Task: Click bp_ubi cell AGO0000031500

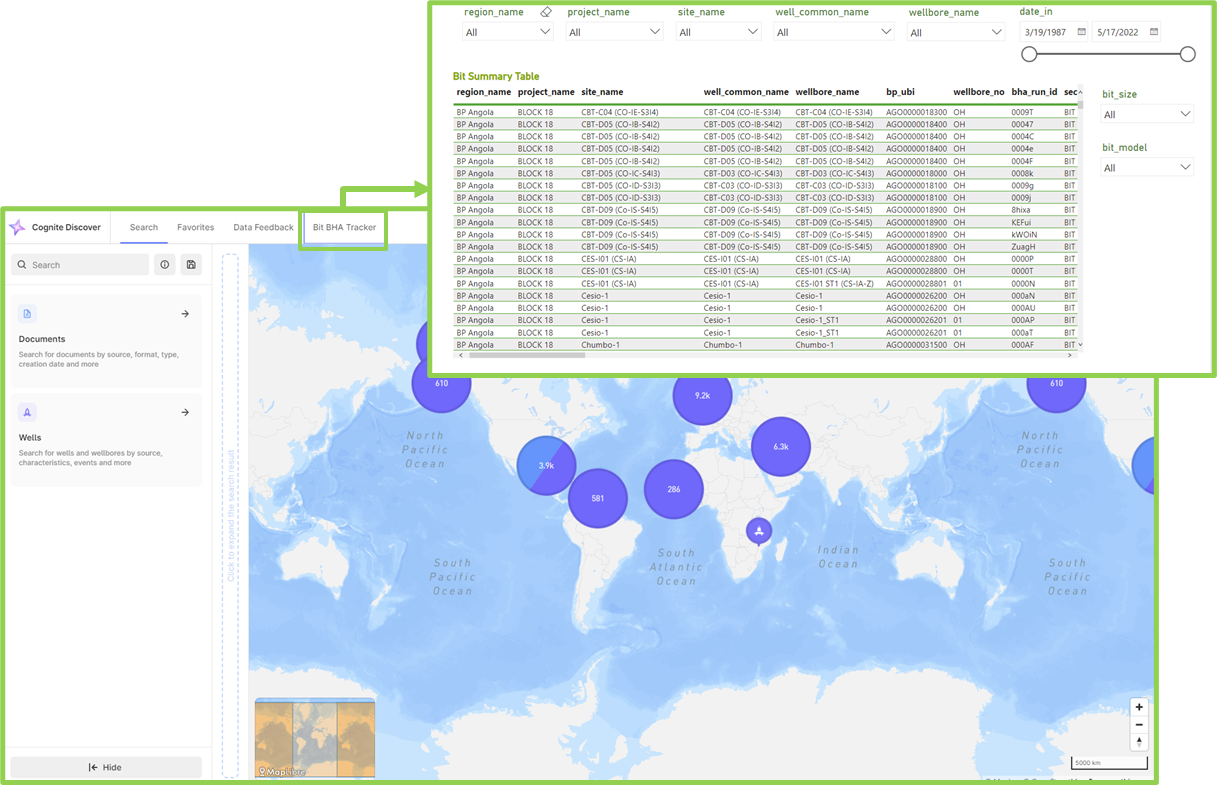Action: coord(916,345)
